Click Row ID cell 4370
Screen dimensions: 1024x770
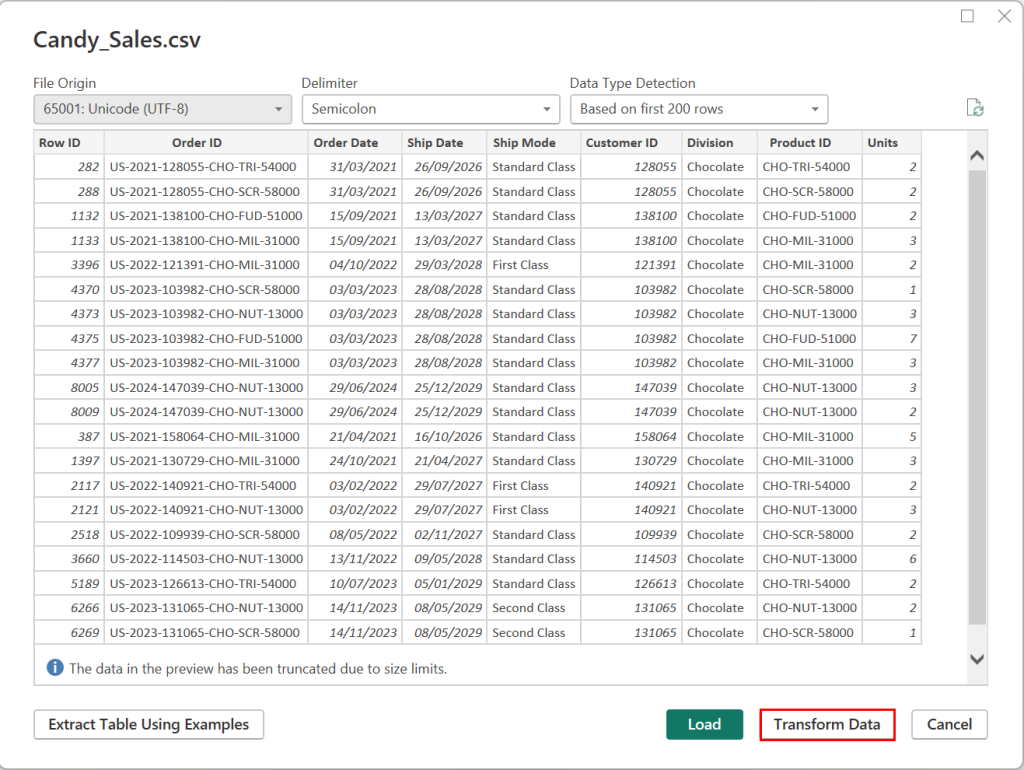pyautogui.click(x=69, y=289)
